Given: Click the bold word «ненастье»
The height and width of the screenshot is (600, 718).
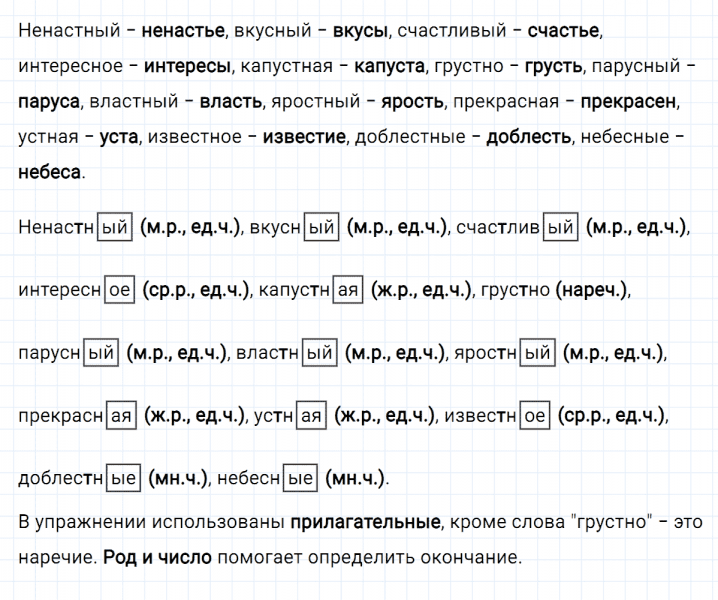Looking at the screenshot, I should [183, 32].
